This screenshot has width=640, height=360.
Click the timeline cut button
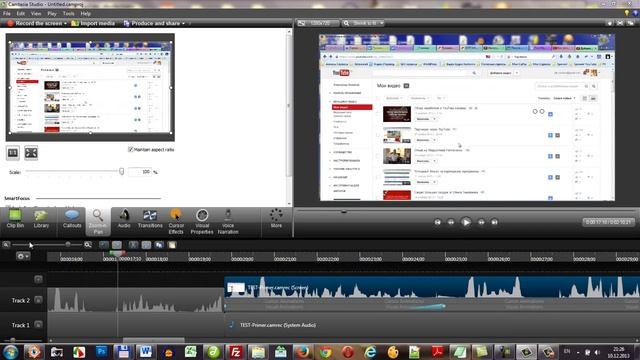point(133,245)
